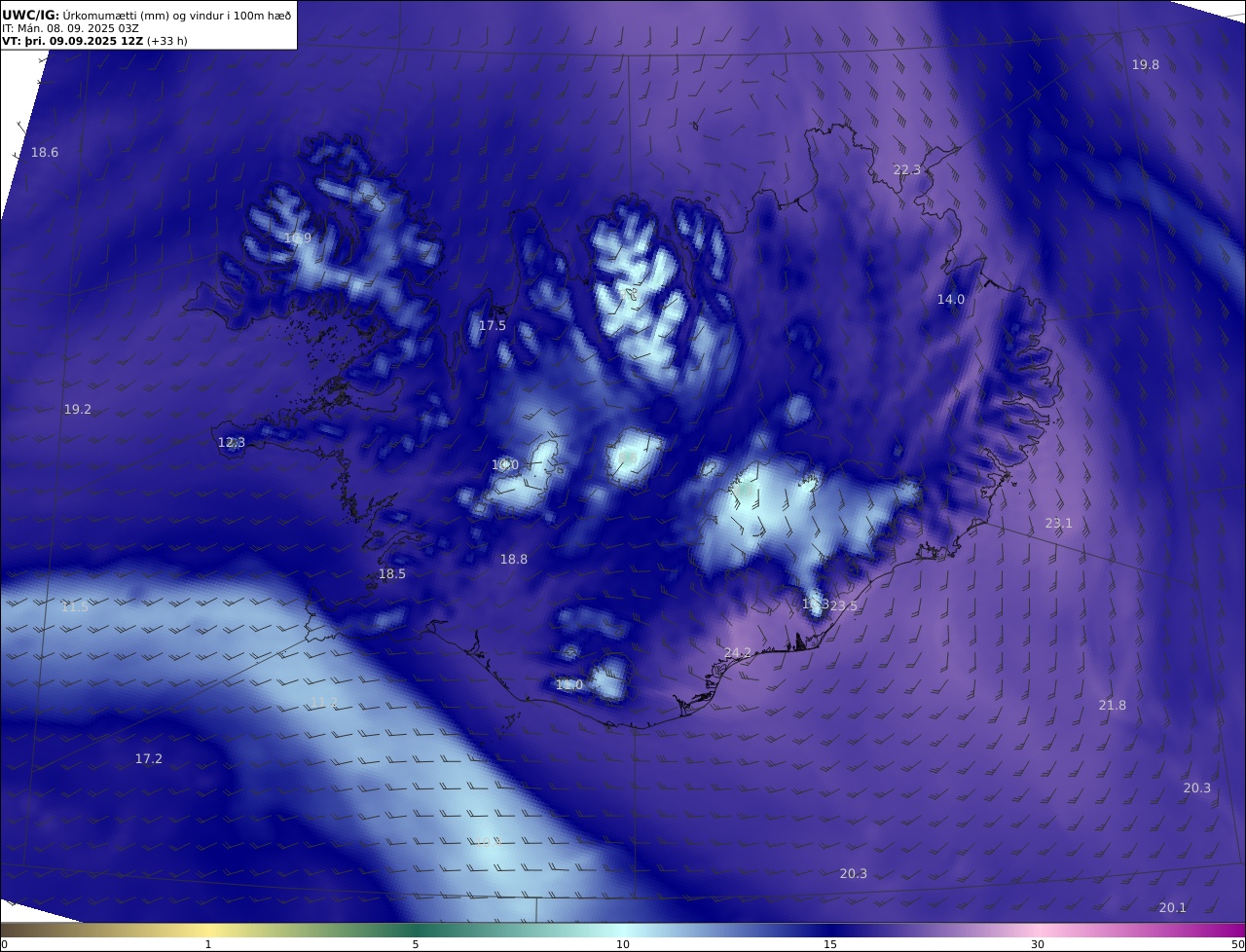The width and height of the screenshot is (1246, 952).
Task: Click the initial time line 'IT: Mán. 08. 09. 2025 03Z'
Action: 71,28
